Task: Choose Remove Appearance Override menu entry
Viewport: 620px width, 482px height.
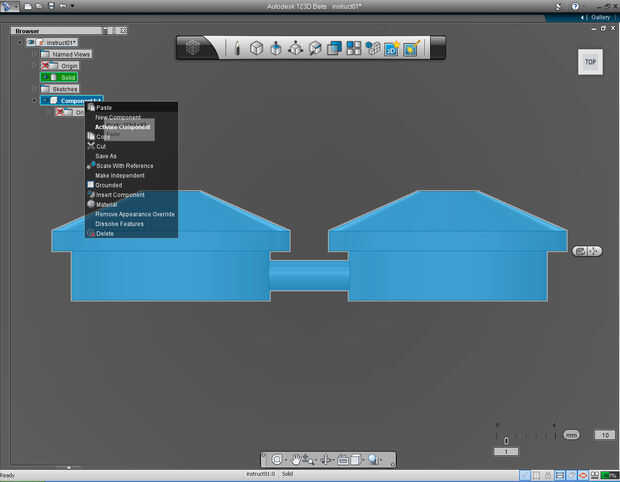Action: click(x=135, y=214)
